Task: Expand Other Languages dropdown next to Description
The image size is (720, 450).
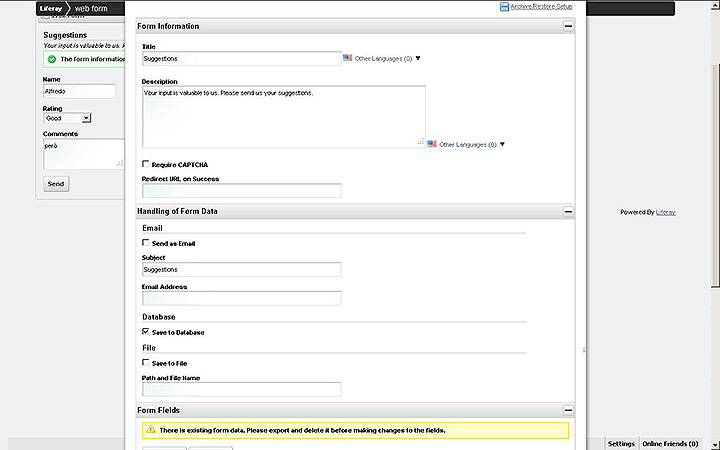Action: pyautogui.click(x=472, y=145)
